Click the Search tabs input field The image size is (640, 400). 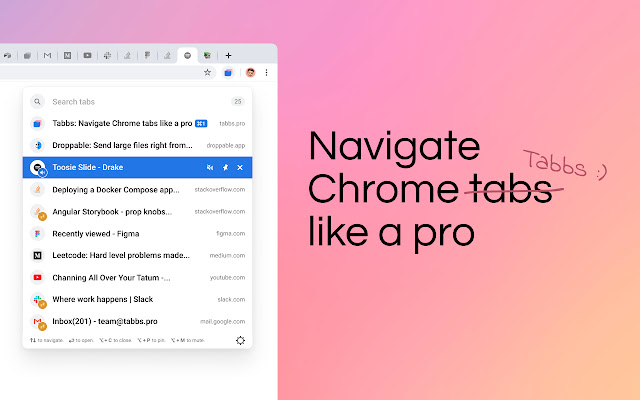(139, 102)
